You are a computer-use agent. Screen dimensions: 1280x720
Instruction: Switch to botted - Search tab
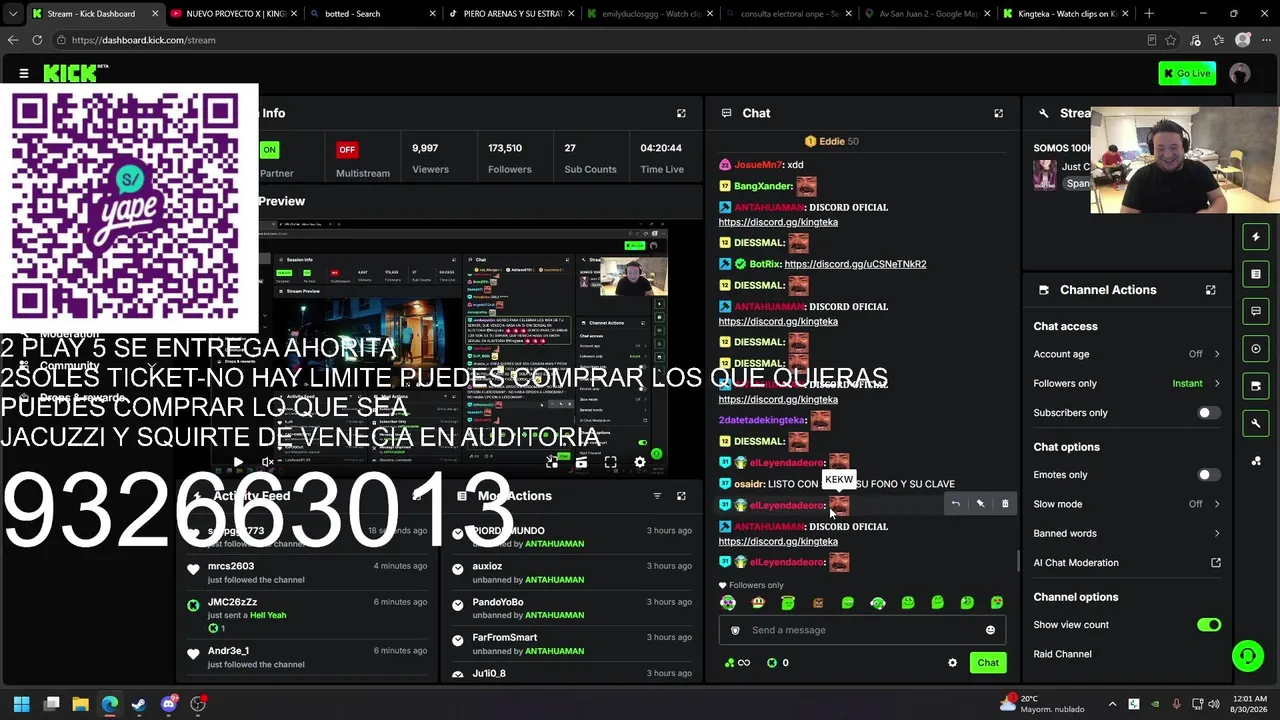pyautogui.click(x=373, y=14)
